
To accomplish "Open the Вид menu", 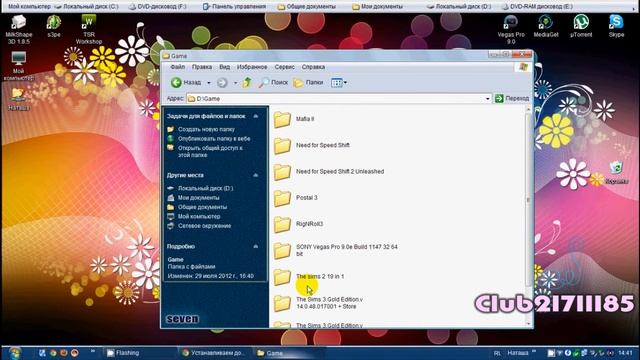I will coord(224,67).
